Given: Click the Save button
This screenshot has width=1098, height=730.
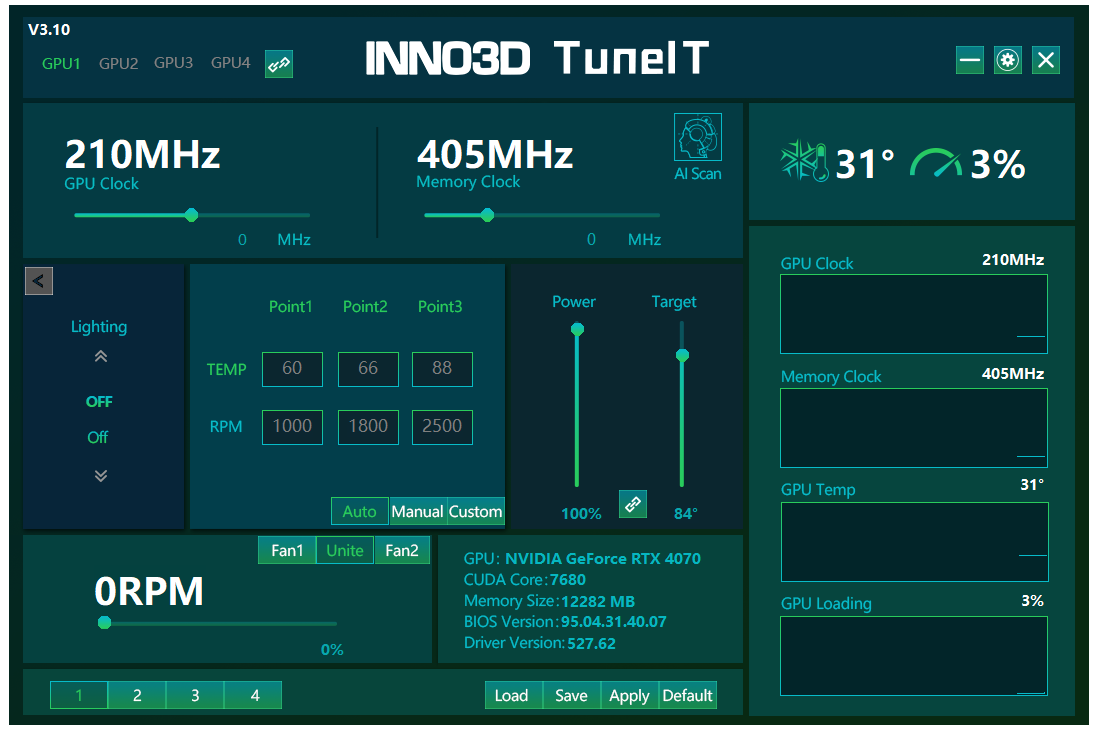Looking at the screenshot, I should coord(571,695).
